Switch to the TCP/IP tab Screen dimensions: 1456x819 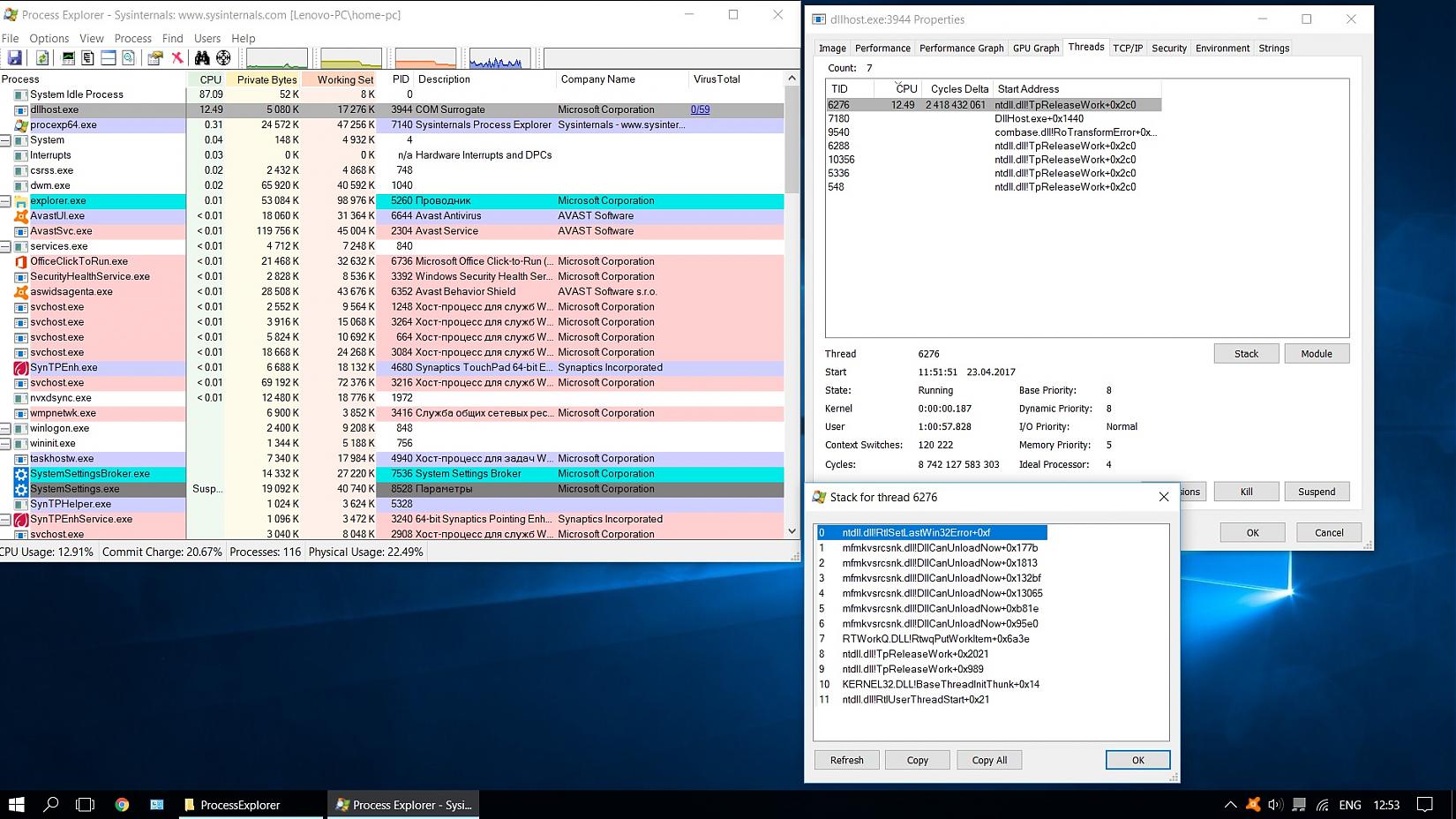1127,49
